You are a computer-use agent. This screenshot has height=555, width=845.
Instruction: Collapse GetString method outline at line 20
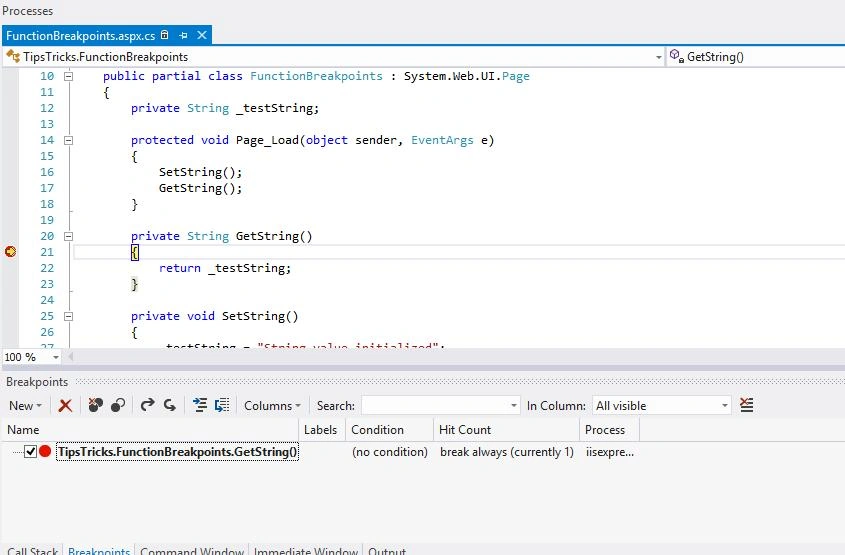point(68,236)
